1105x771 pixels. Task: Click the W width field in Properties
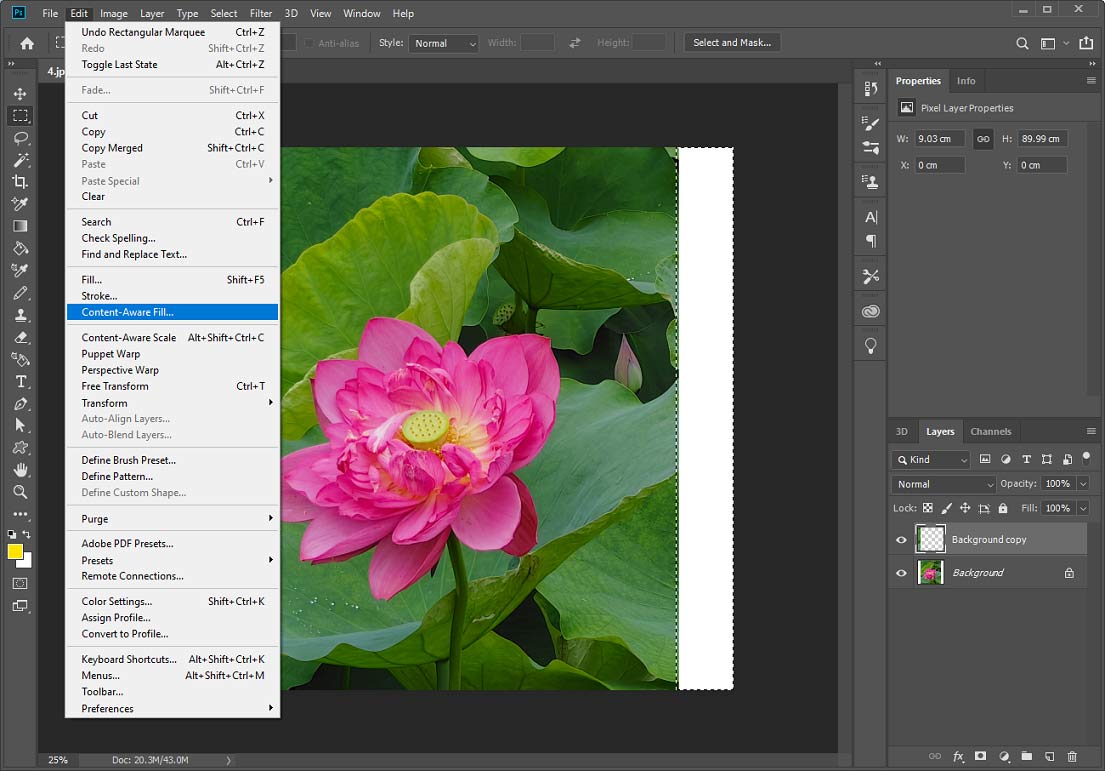(940, 139)
